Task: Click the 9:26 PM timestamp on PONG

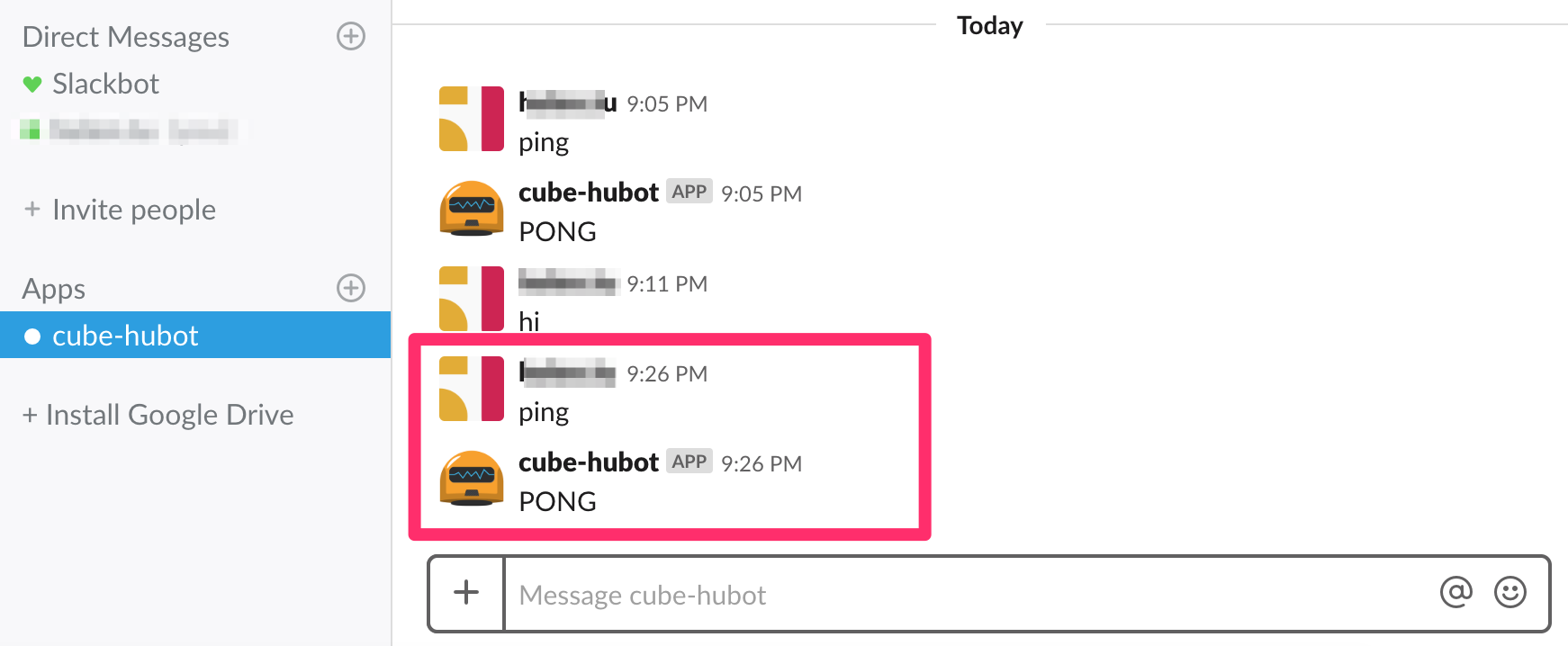Action: point(761,463)
